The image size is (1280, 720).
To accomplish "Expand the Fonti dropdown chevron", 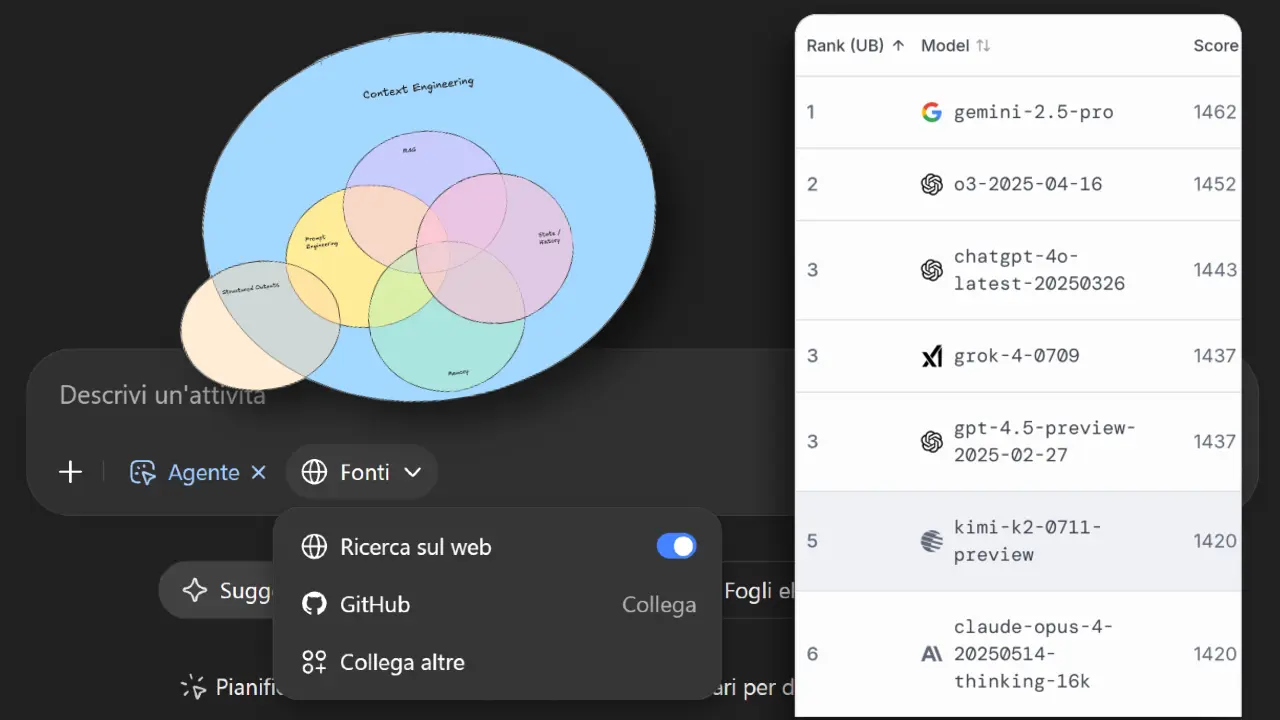I will pyautogui.click(x=412, y=472).
